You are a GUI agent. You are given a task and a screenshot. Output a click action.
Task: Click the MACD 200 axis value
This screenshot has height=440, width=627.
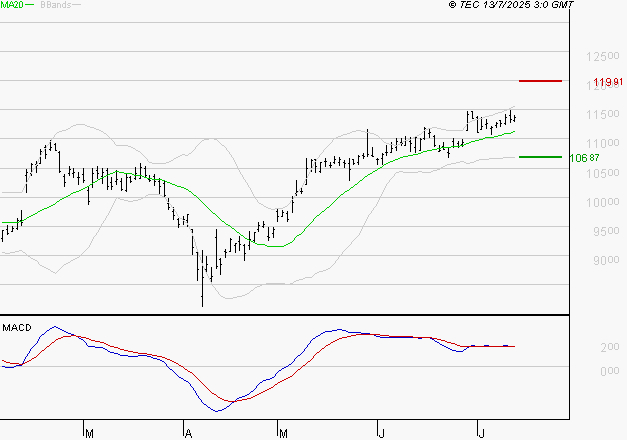tap(610, 347)
